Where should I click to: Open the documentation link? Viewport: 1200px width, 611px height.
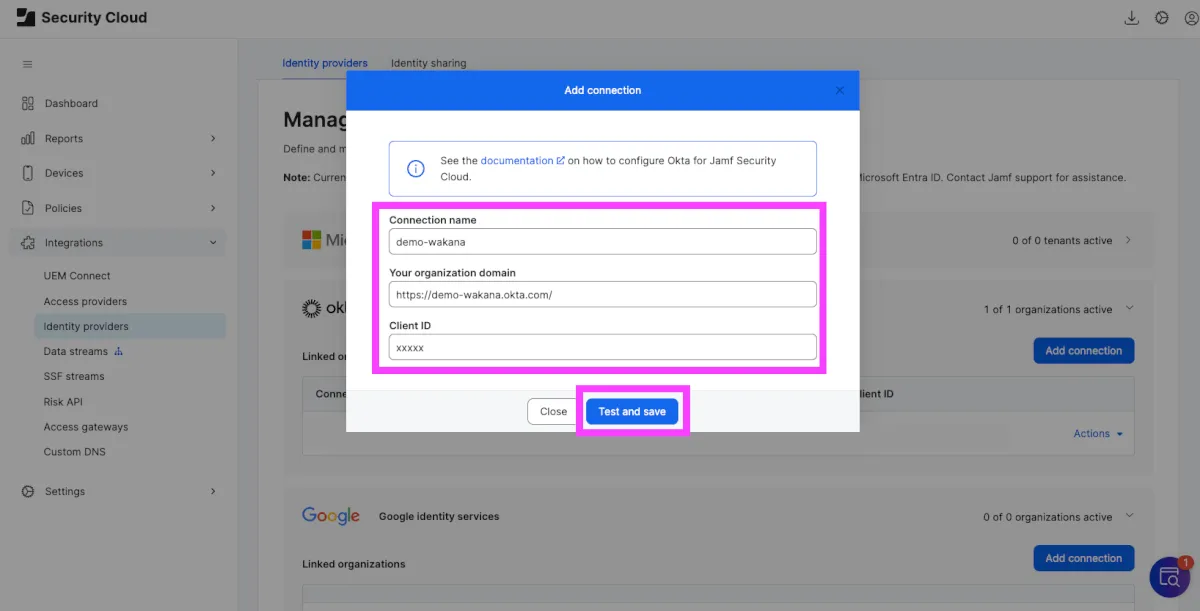(517, 160)
